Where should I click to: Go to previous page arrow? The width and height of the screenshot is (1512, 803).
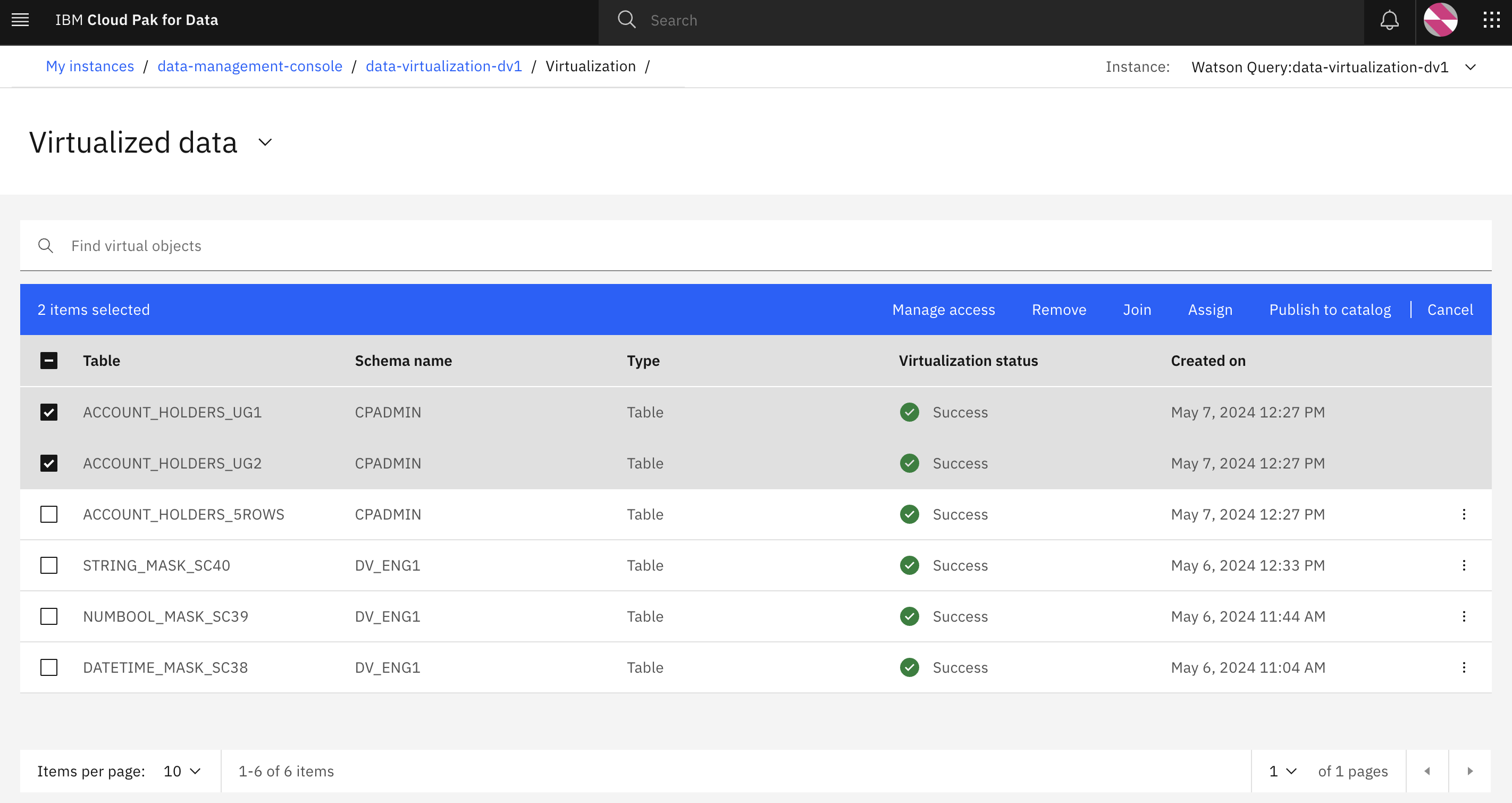coord(1427,771)
